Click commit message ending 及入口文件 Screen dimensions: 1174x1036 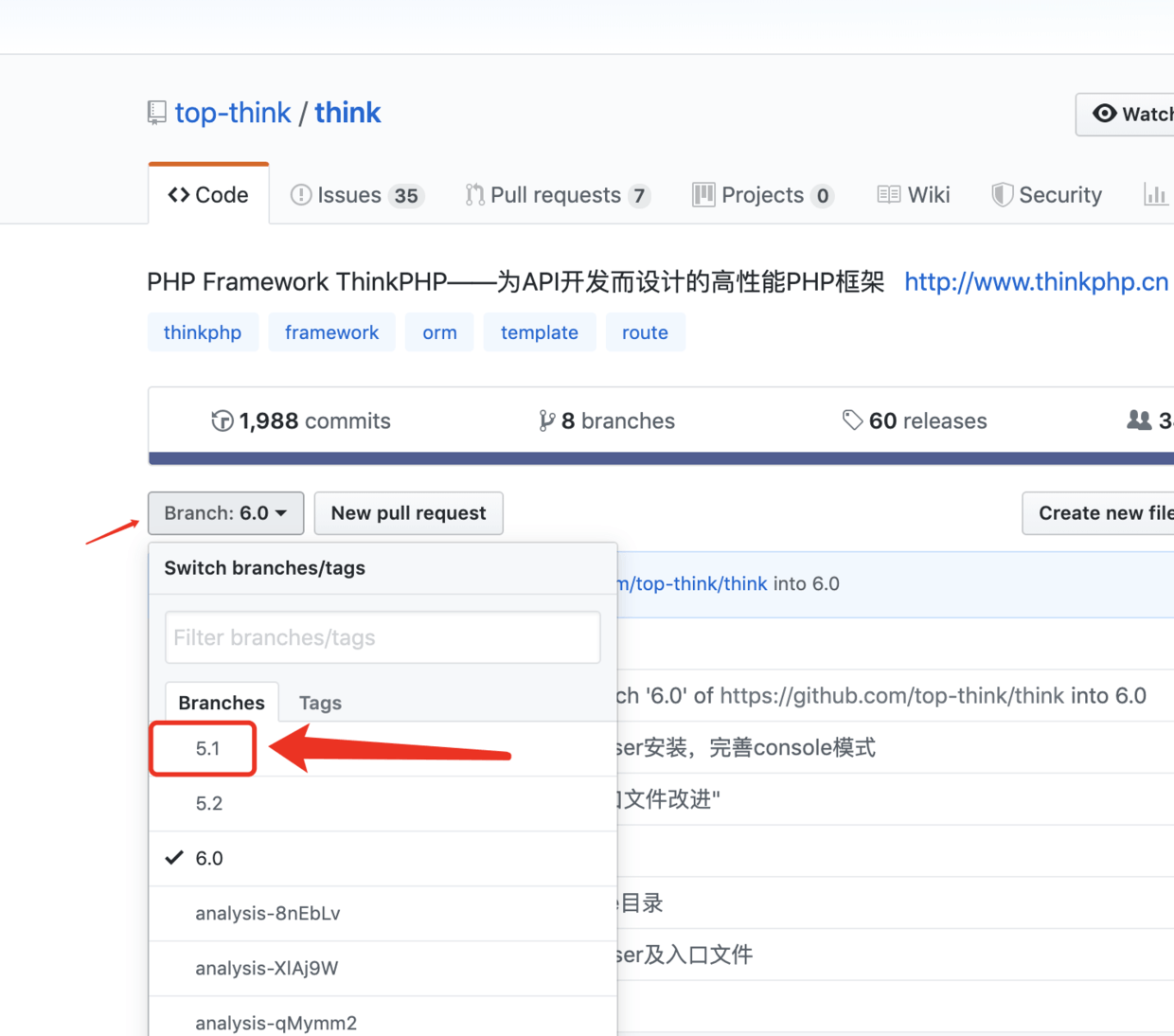685,955
